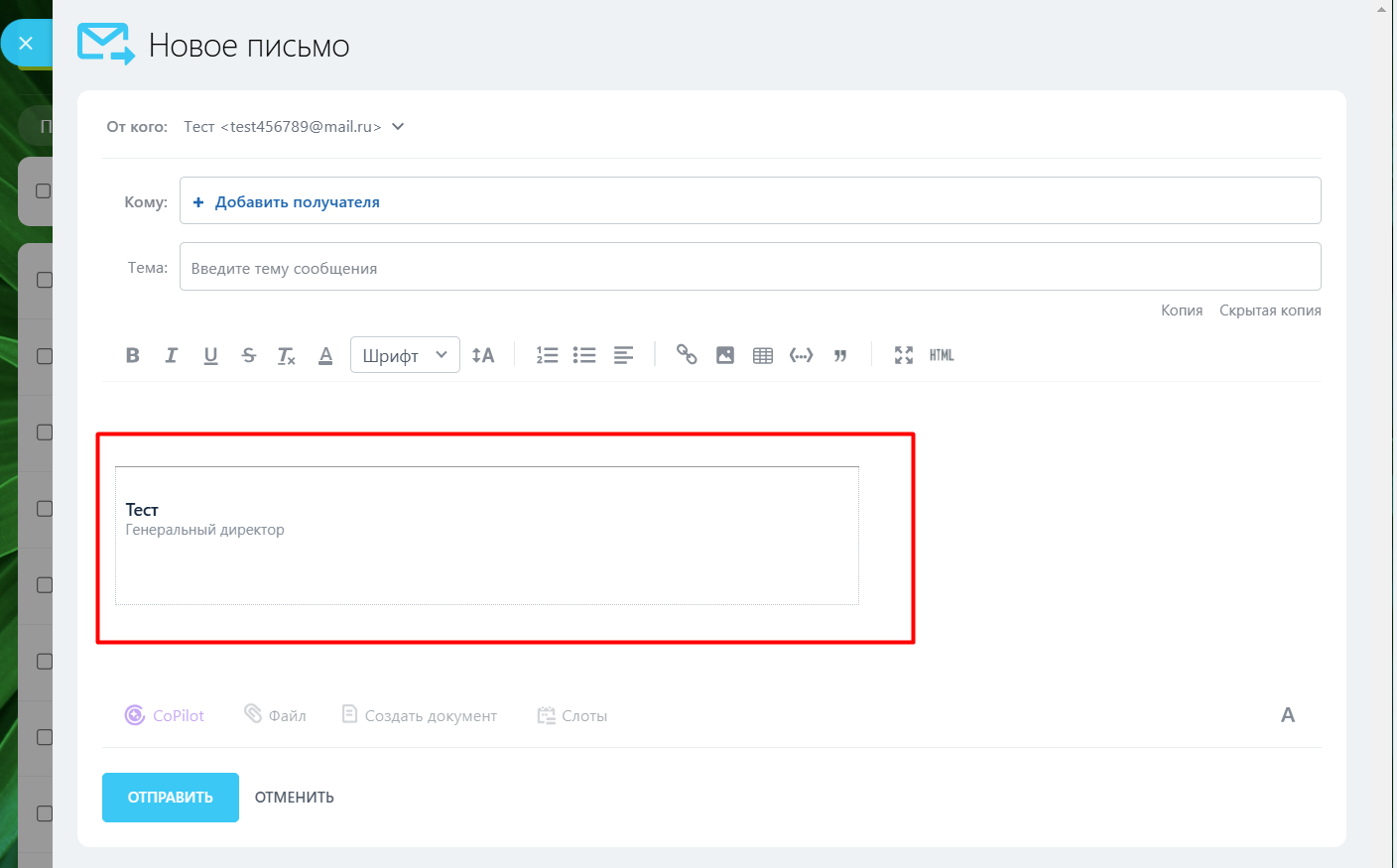The image size is (1397, 868).
Task: Apply strikethrough to text
Action: 248,354
